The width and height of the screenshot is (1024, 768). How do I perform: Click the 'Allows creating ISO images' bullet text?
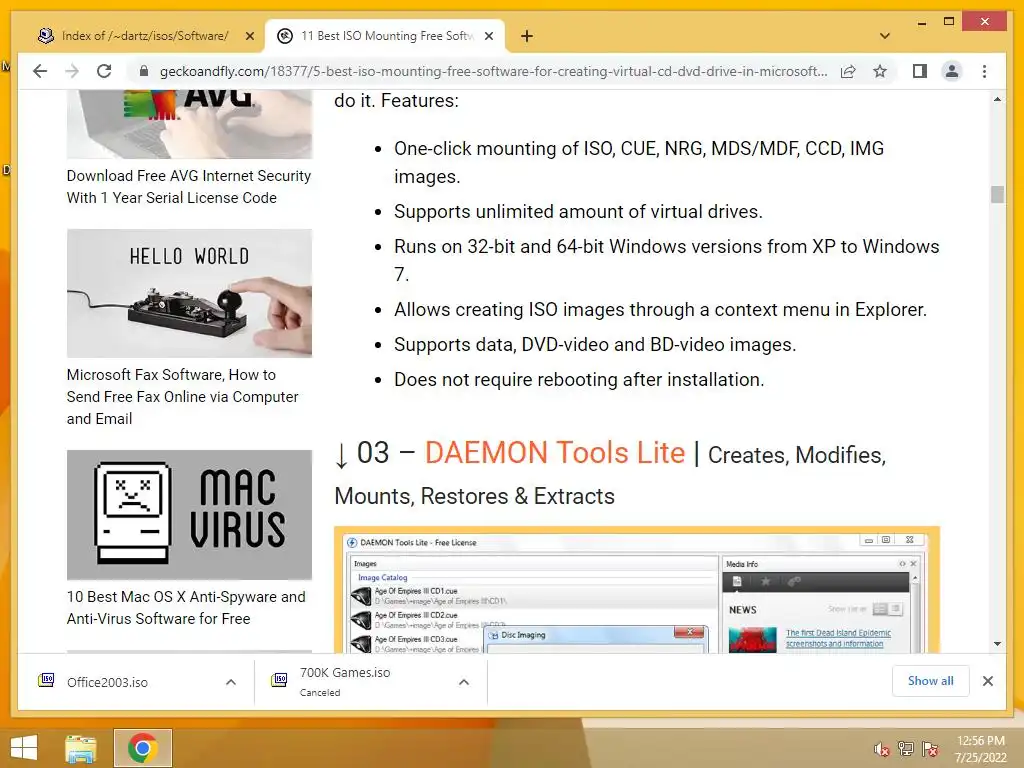660,310
